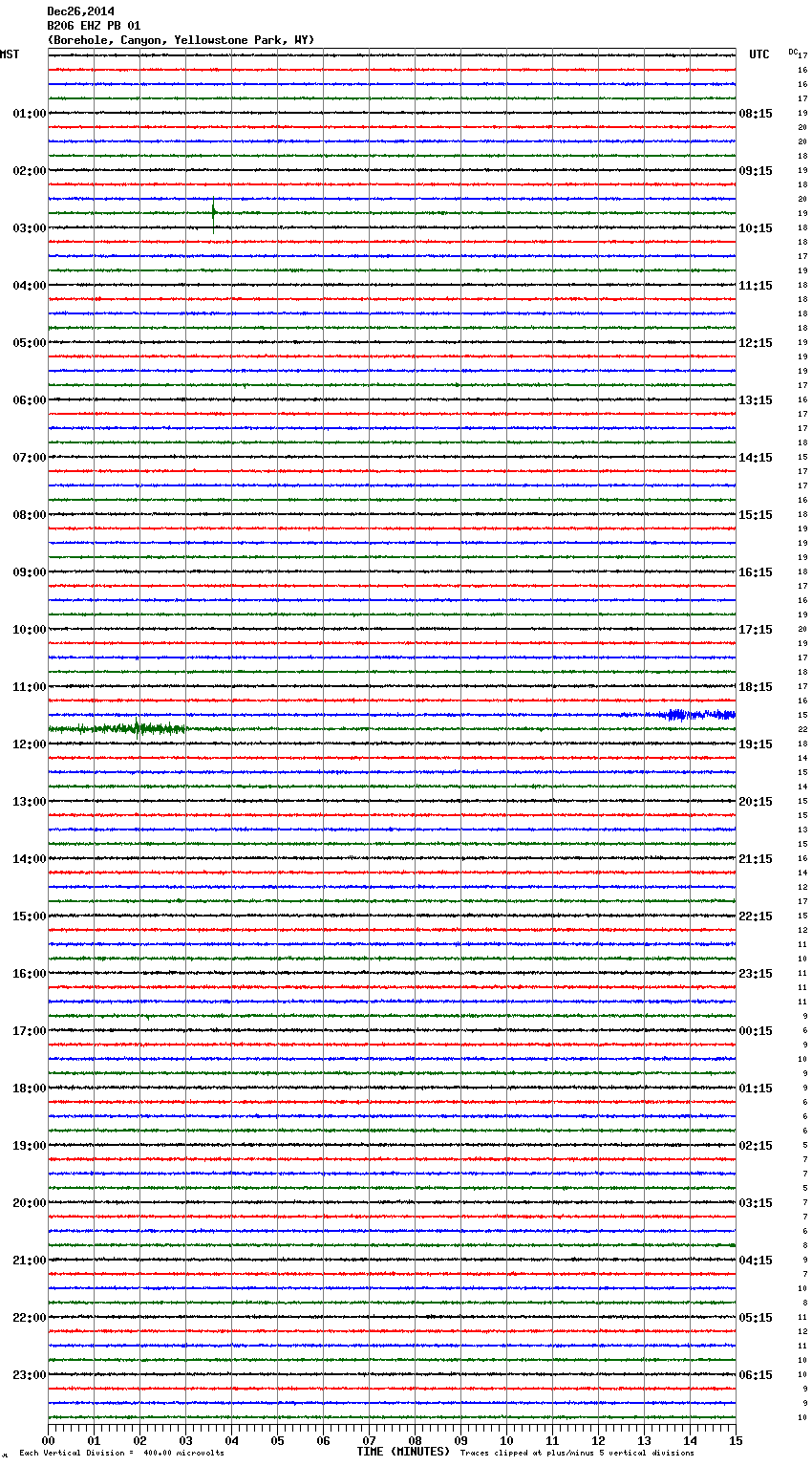Select the 14:00 MST time label
The height and width of the screenshot is (1466, 812).
tap(30, 859)
